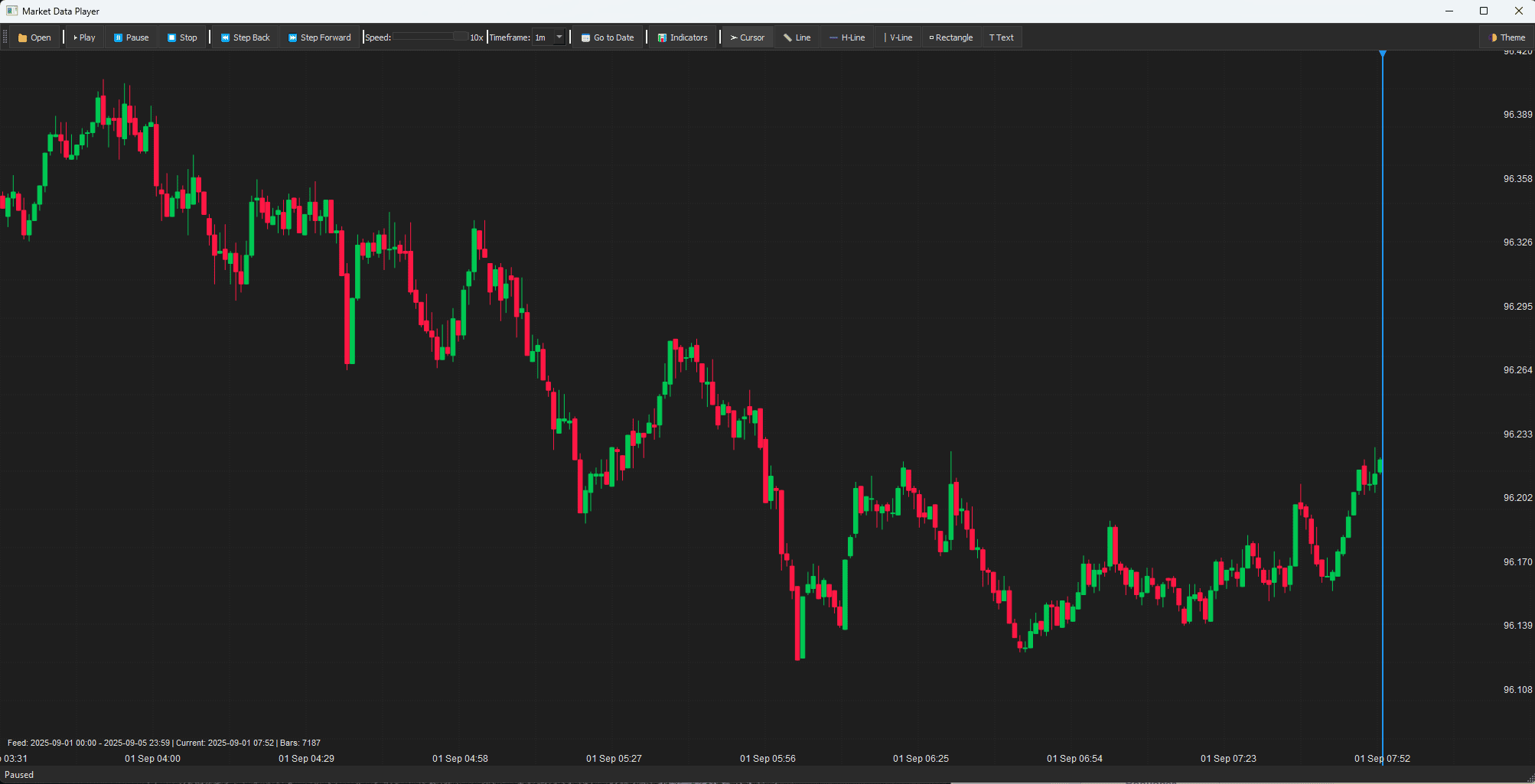Open the Indicators panel
This screenshot has width=1535, height=784.
coord(683,37)
